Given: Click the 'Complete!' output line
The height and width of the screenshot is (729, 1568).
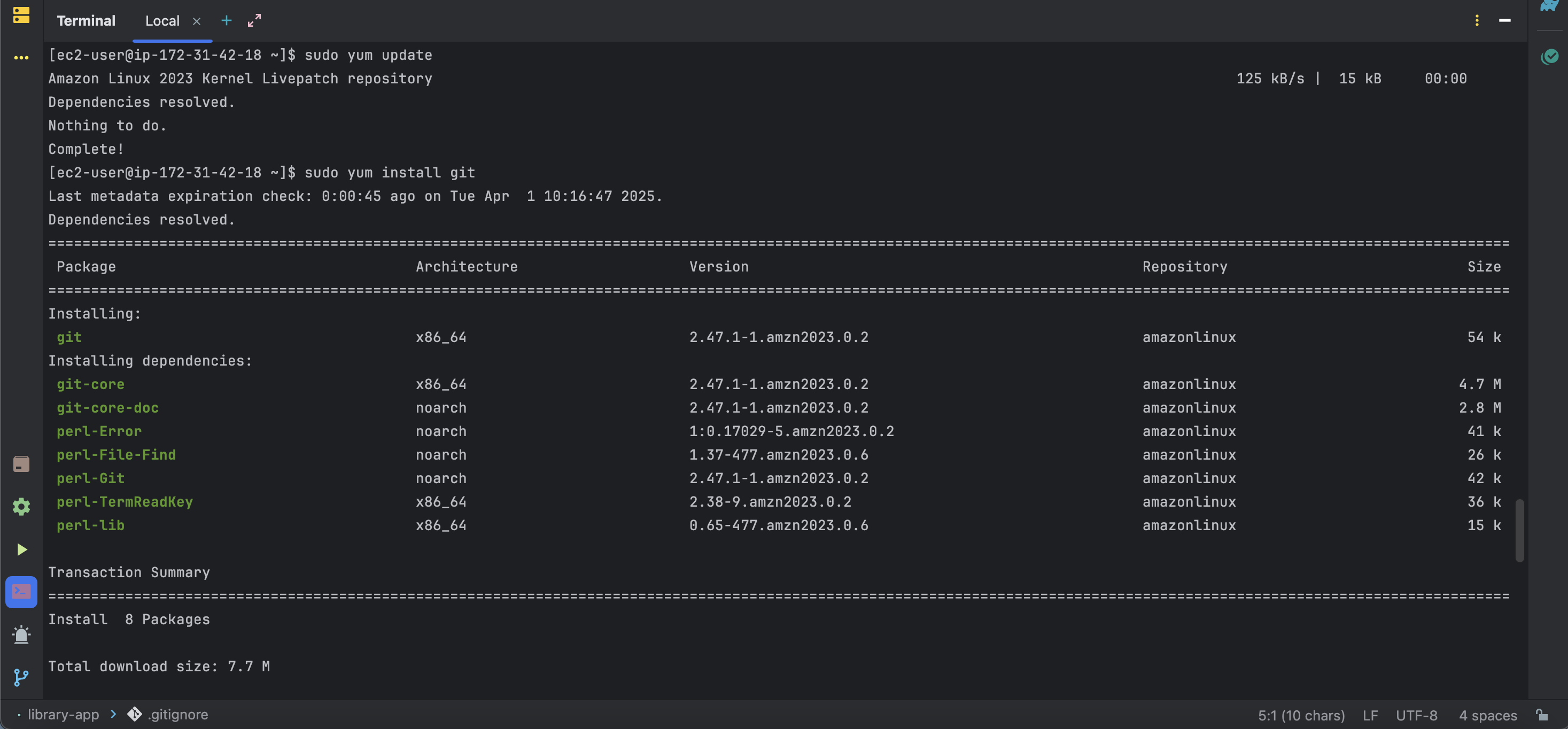Looking at the screenshot, I should click(x=86, y=149).
